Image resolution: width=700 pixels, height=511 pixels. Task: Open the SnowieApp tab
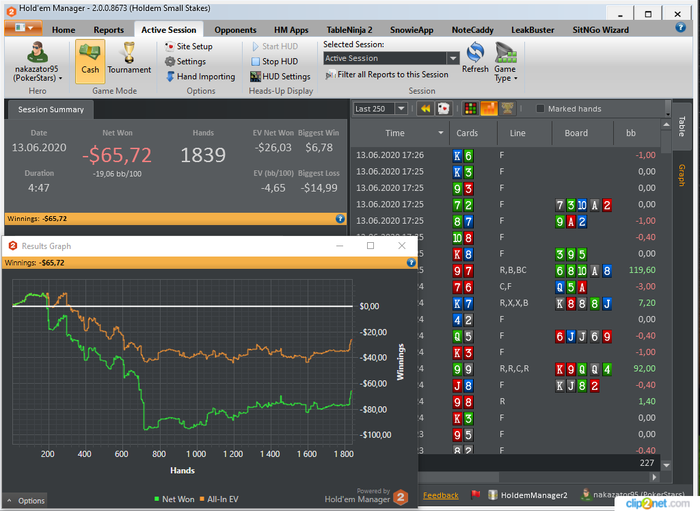point(412,30)
